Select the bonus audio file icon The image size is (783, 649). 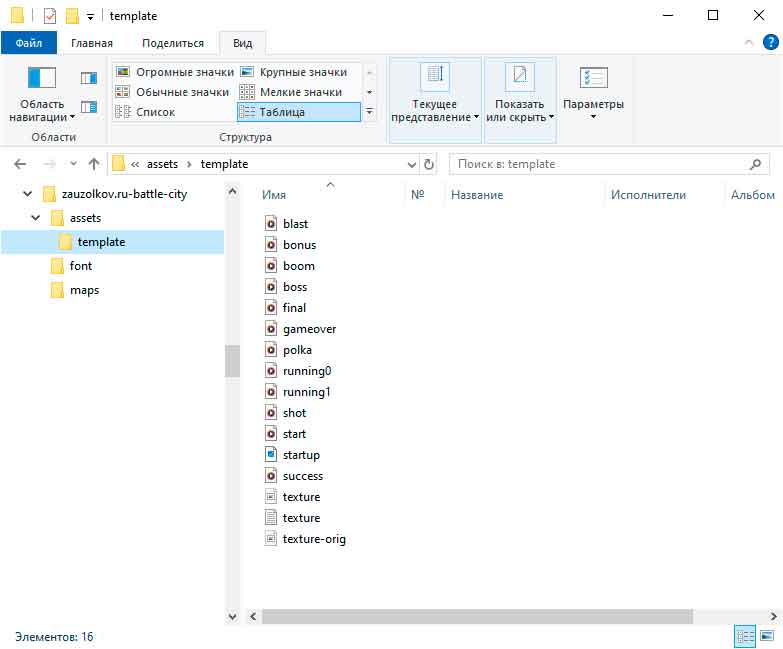pyautogui.click(x=271, y=245)
